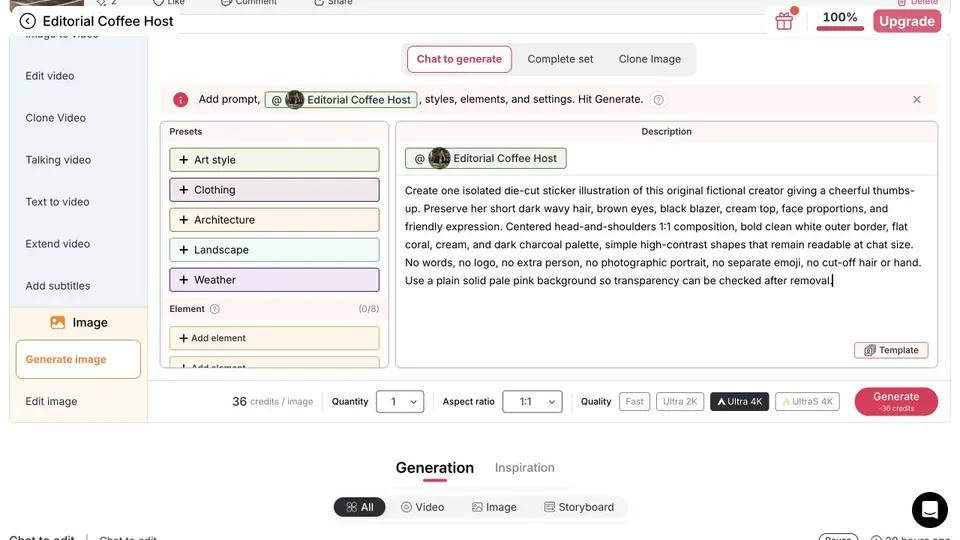Expand the Architecture preset
This screenshot has width=960, height=540.
[274, 220]
